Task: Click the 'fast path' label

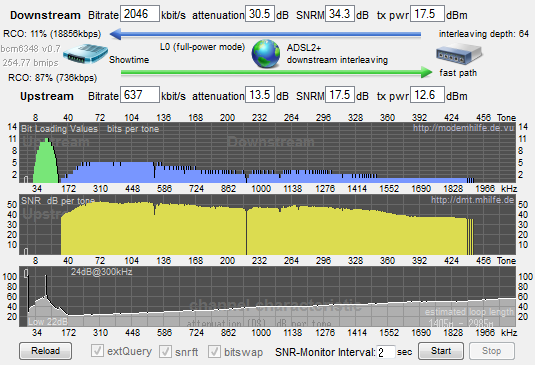Action: (x=458, y=73)
